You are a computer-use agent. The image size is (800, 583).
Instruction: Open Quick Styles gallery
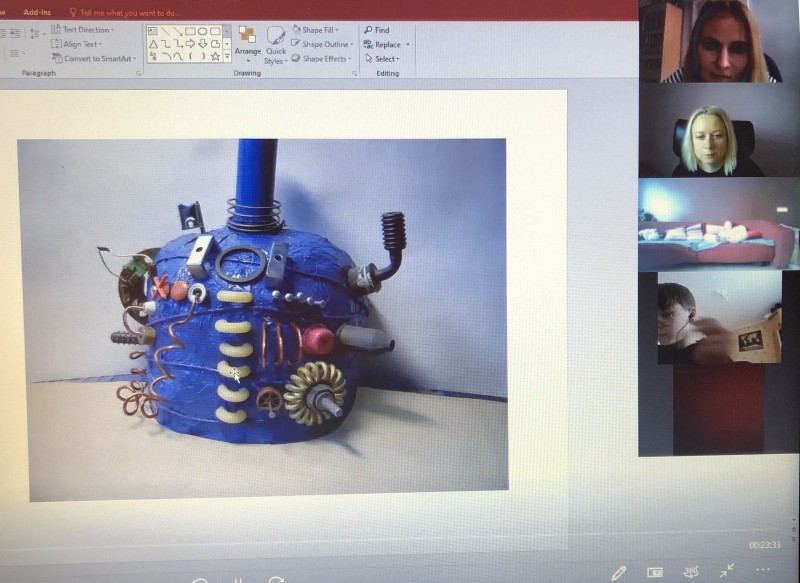(276, 45)
